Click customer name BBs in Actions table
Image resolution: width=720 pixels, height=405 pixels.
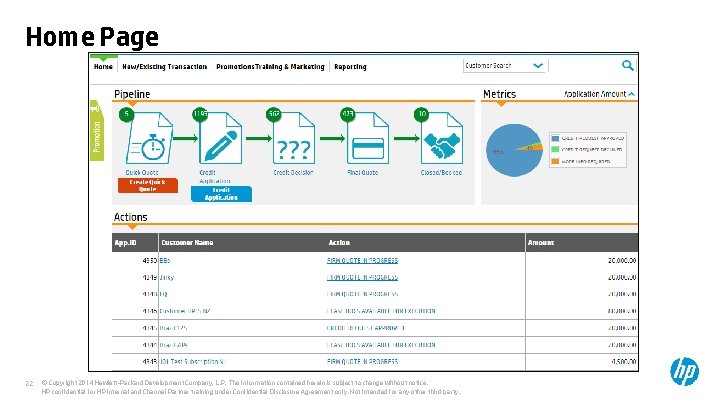(x=165, y=261)
